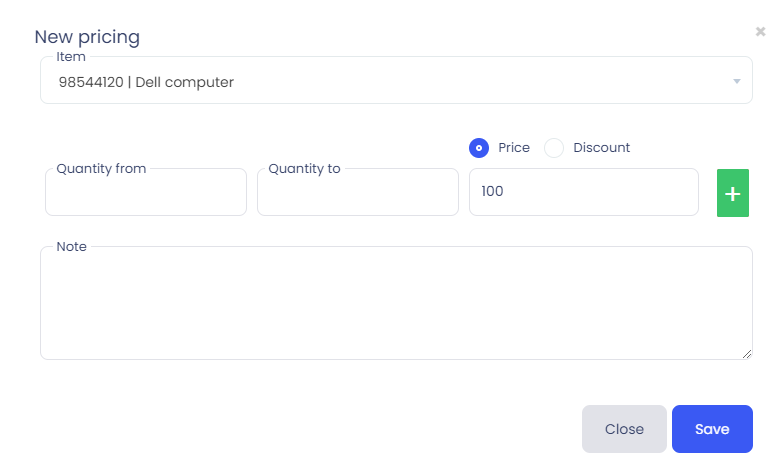Click the Item field label
Image resolution: width=783 pixels, height=468 pixels.
click(x=71, y=57)
